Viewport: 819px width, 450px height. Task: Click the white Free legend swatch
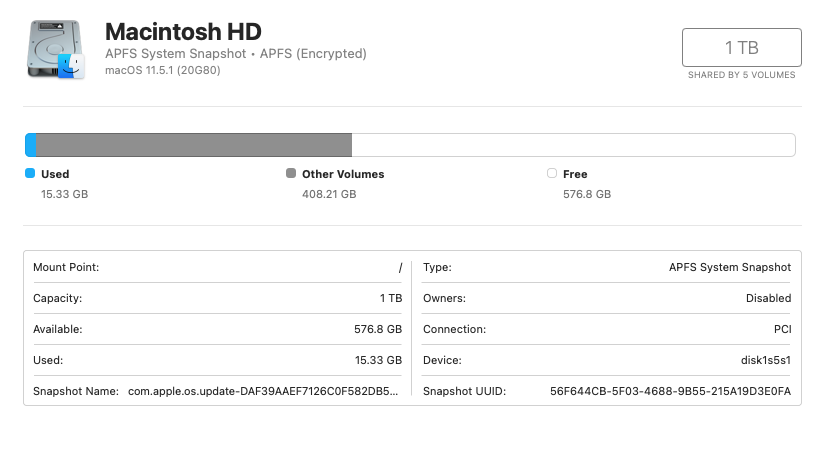click(x=552, y=173)
